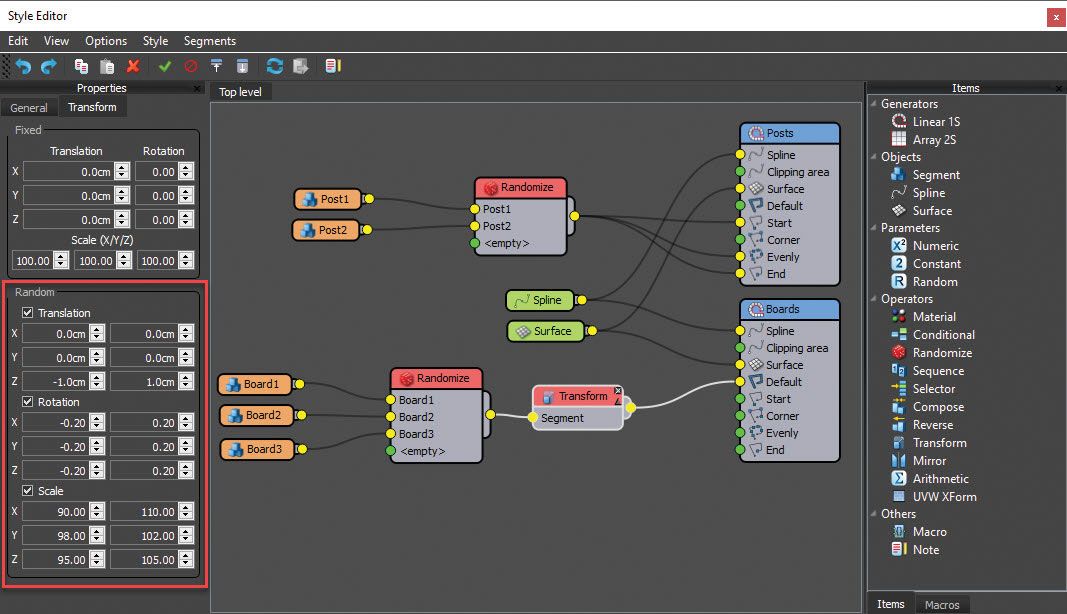1067x614 pixels.
Task: Uncheck the Scale option under Random
Action: point(25,490)
